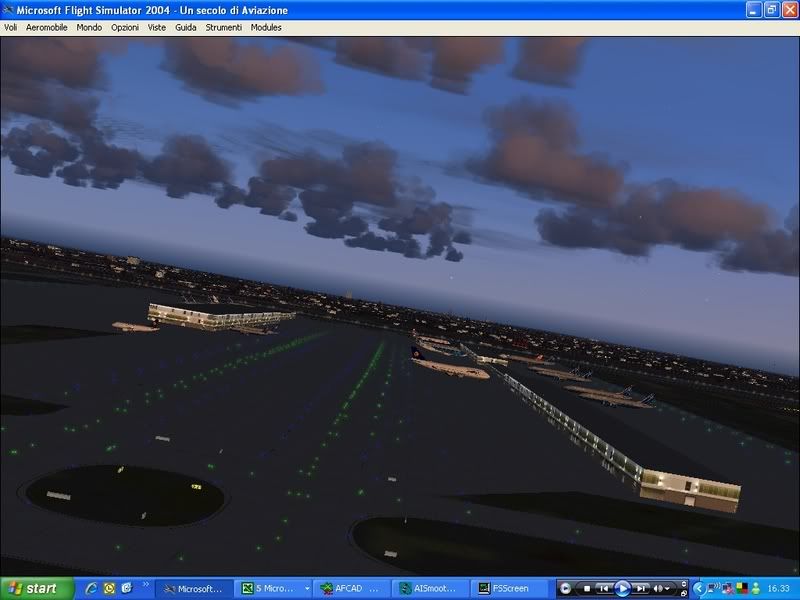Viewport: 800px width, 600px height.
Task: Expand the Excel taskbar group dropdown arrow
Action: click(307, 589)
